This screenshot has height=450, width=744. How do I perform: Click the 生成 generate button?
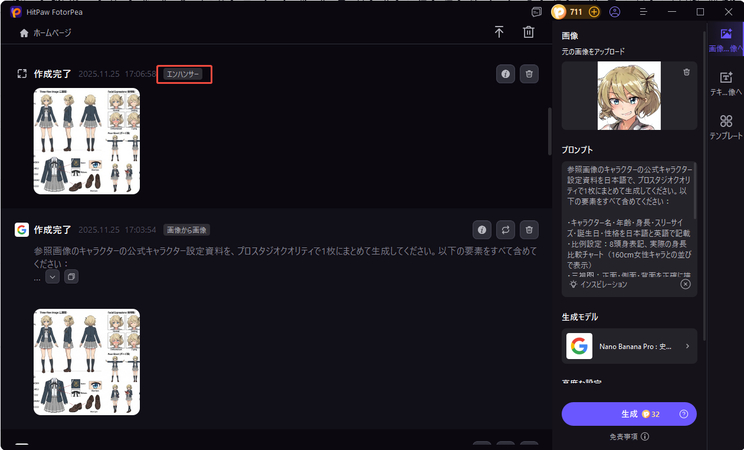click(x=629, y=414)
